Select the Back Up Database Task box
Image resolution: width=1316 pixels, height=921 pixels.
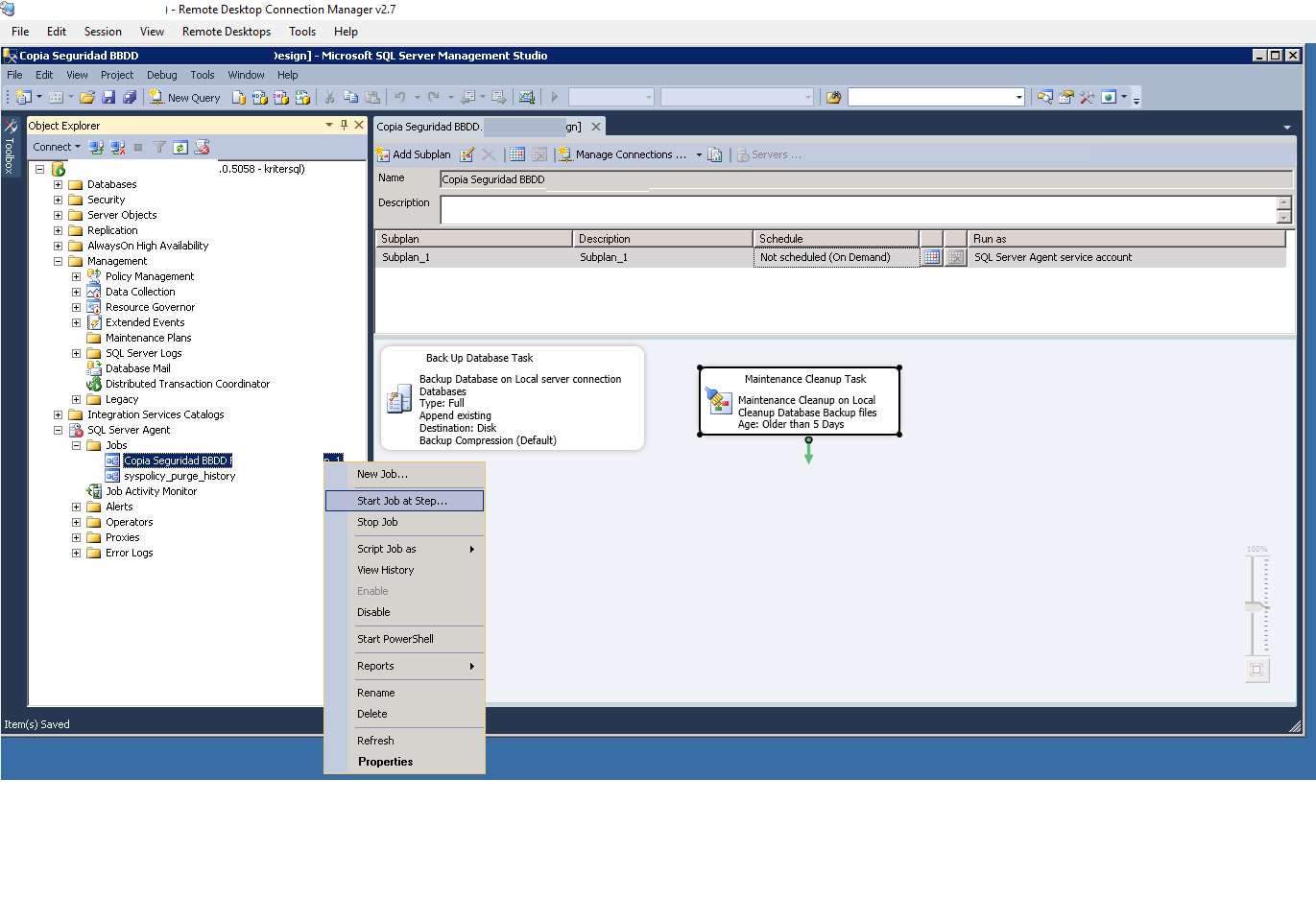click(513, 398)
